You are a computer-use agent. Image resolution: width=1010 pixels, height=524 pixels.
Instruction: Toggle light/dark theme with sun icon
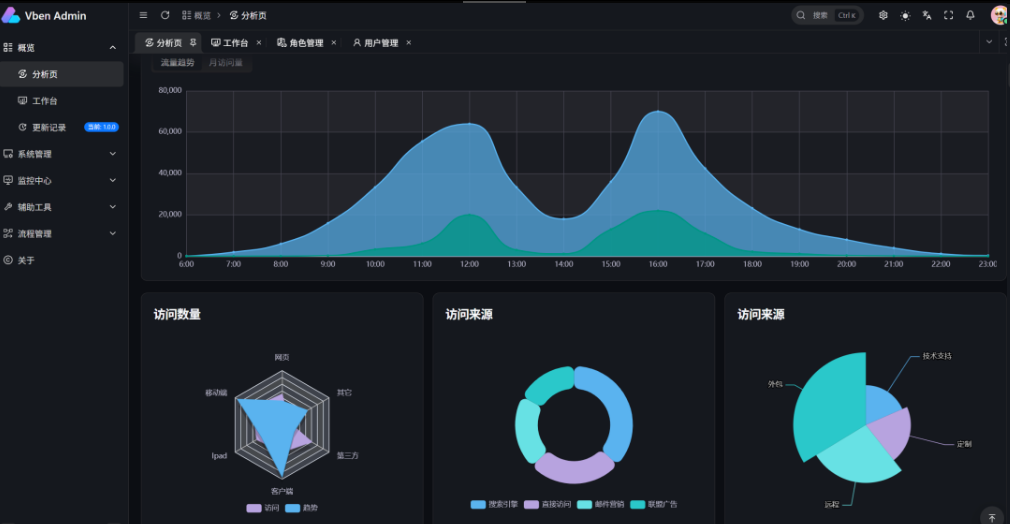[x=905, y=15]
